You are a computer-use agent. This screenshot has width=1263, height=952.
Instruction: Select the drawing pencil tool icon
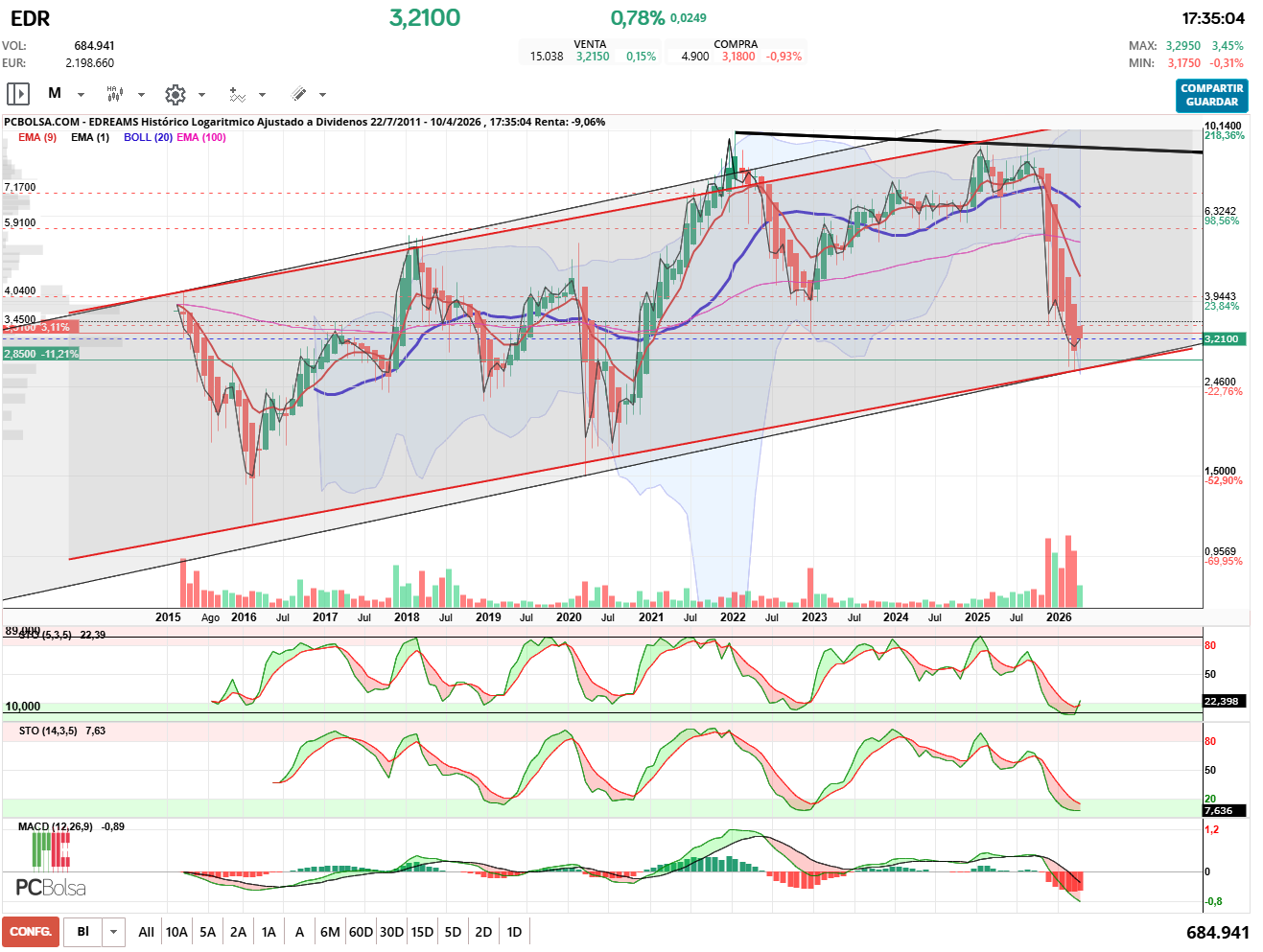pyautogui.click(x=298, y=94)
